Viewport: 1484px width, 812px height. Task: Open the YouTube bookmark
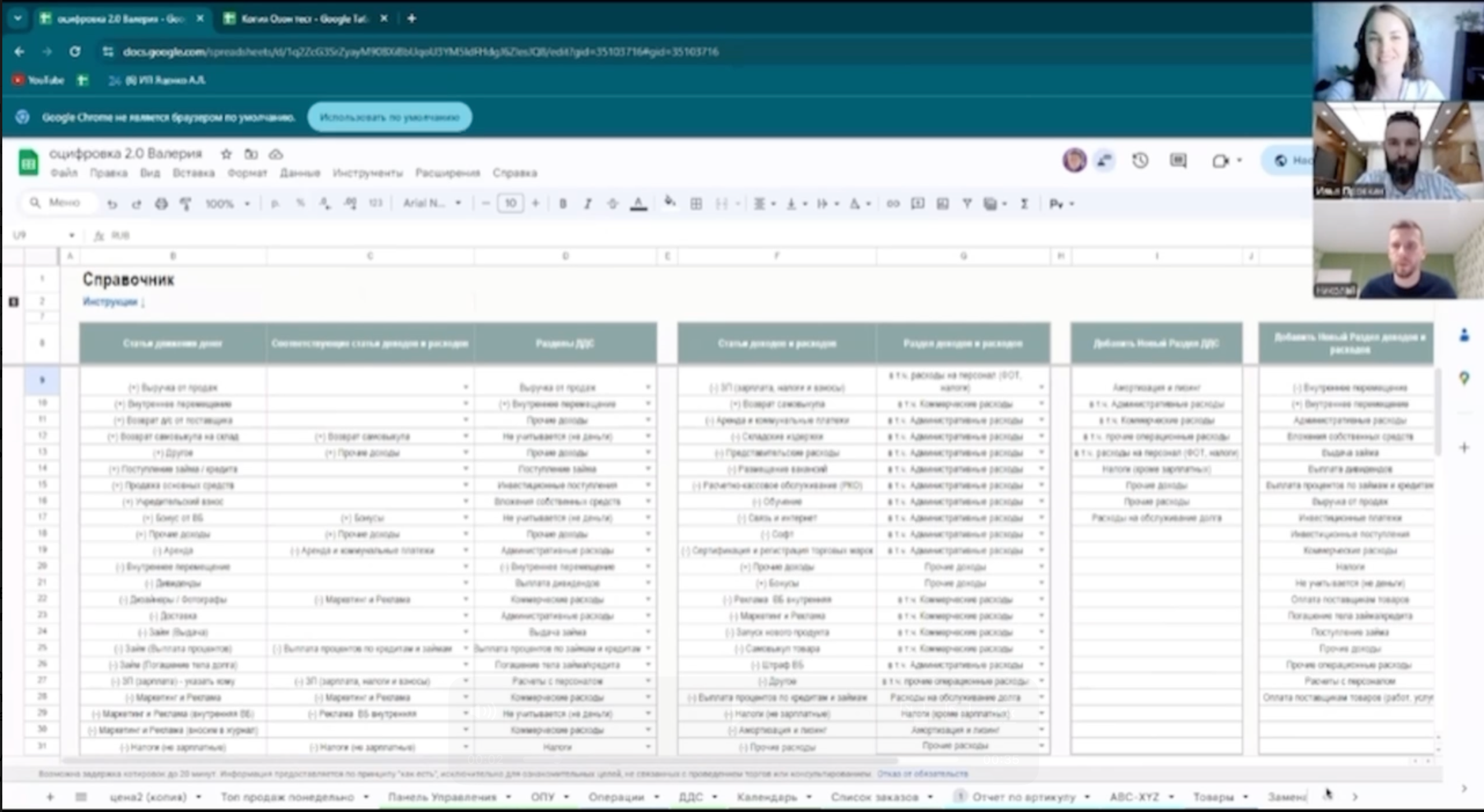click(x=39, y=80)
